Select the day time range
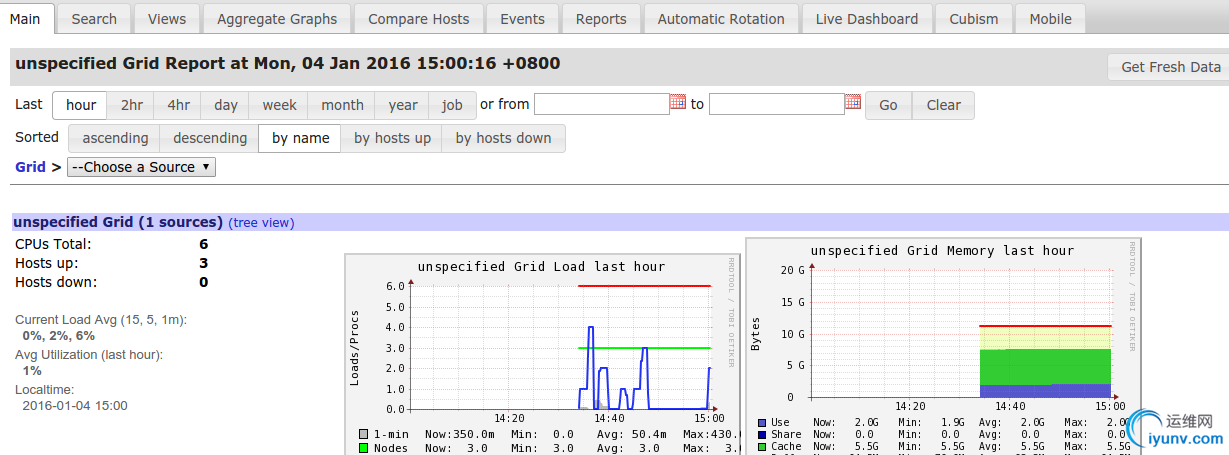Viewport: 1229px width, 455px height. 226,105
